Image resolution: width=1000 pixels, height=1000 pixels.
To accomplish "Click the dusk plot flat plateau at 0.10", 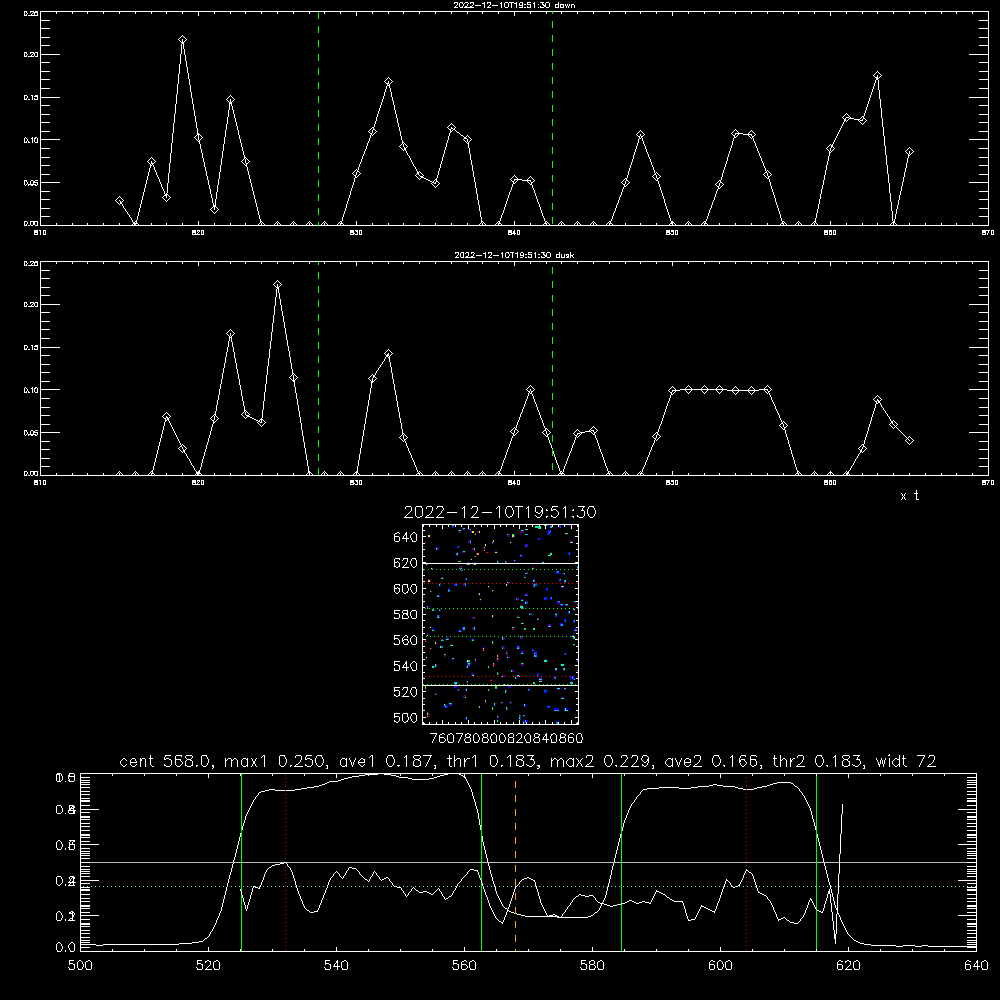I will pos(720,390).
